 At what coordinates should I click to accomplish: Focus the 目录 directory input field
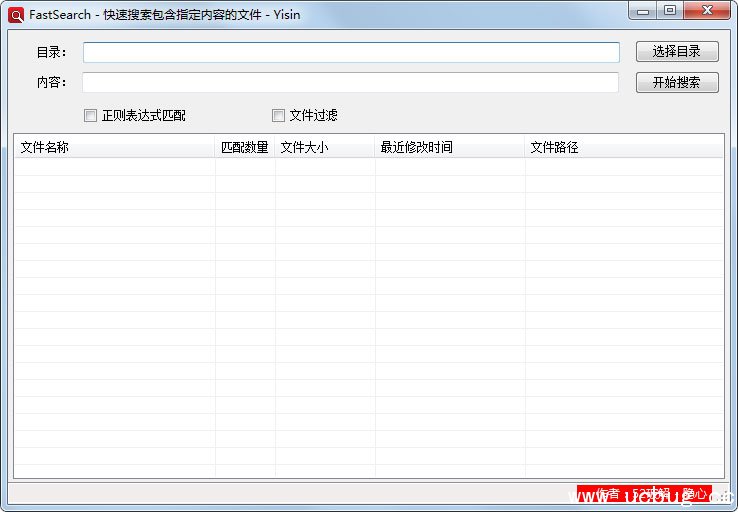click(350, 52)
